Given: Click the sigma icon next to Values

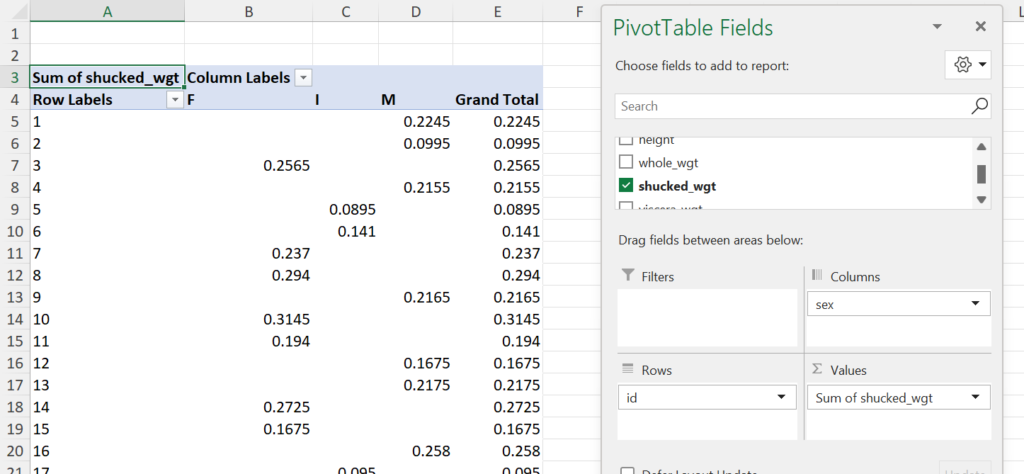Looking at the screenshot, I should coord(815,370).
